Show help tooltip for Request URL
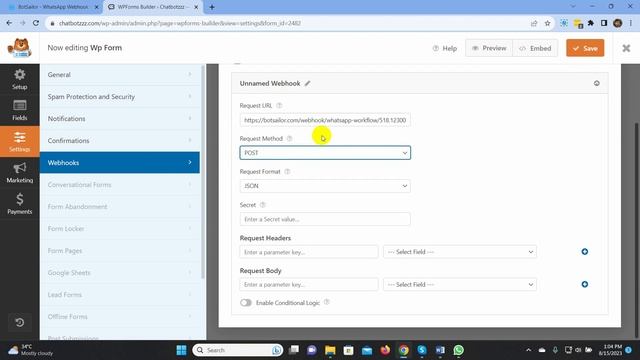This screenshot has height=360, width=640. coord(279,105)
